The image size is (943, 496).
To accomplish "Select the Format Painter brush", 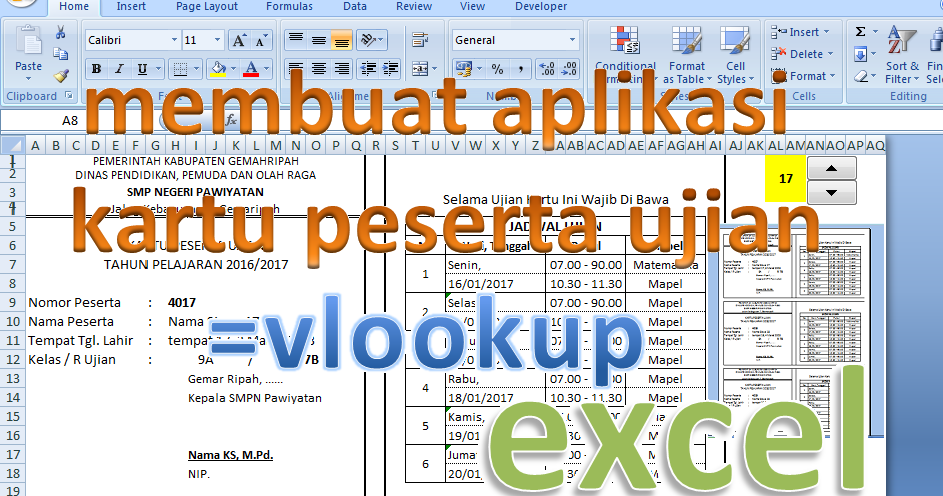I will click(x=61, y=76).
